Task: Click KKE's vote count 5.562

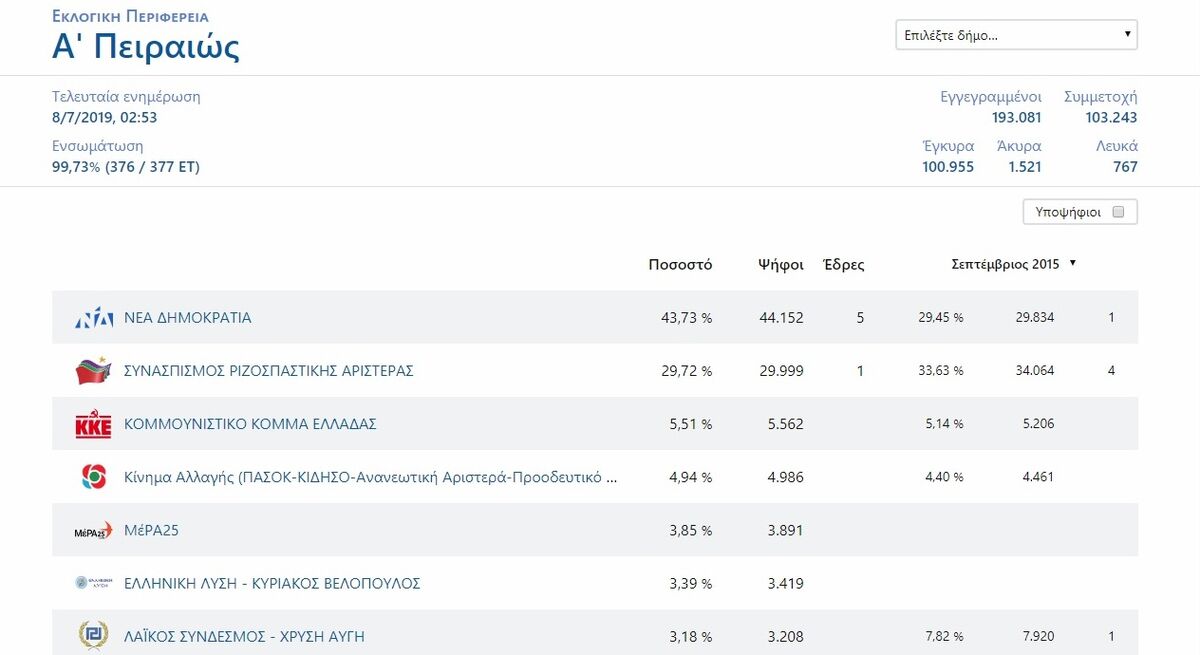Action: pyautogui.click(x=785, y=424)
